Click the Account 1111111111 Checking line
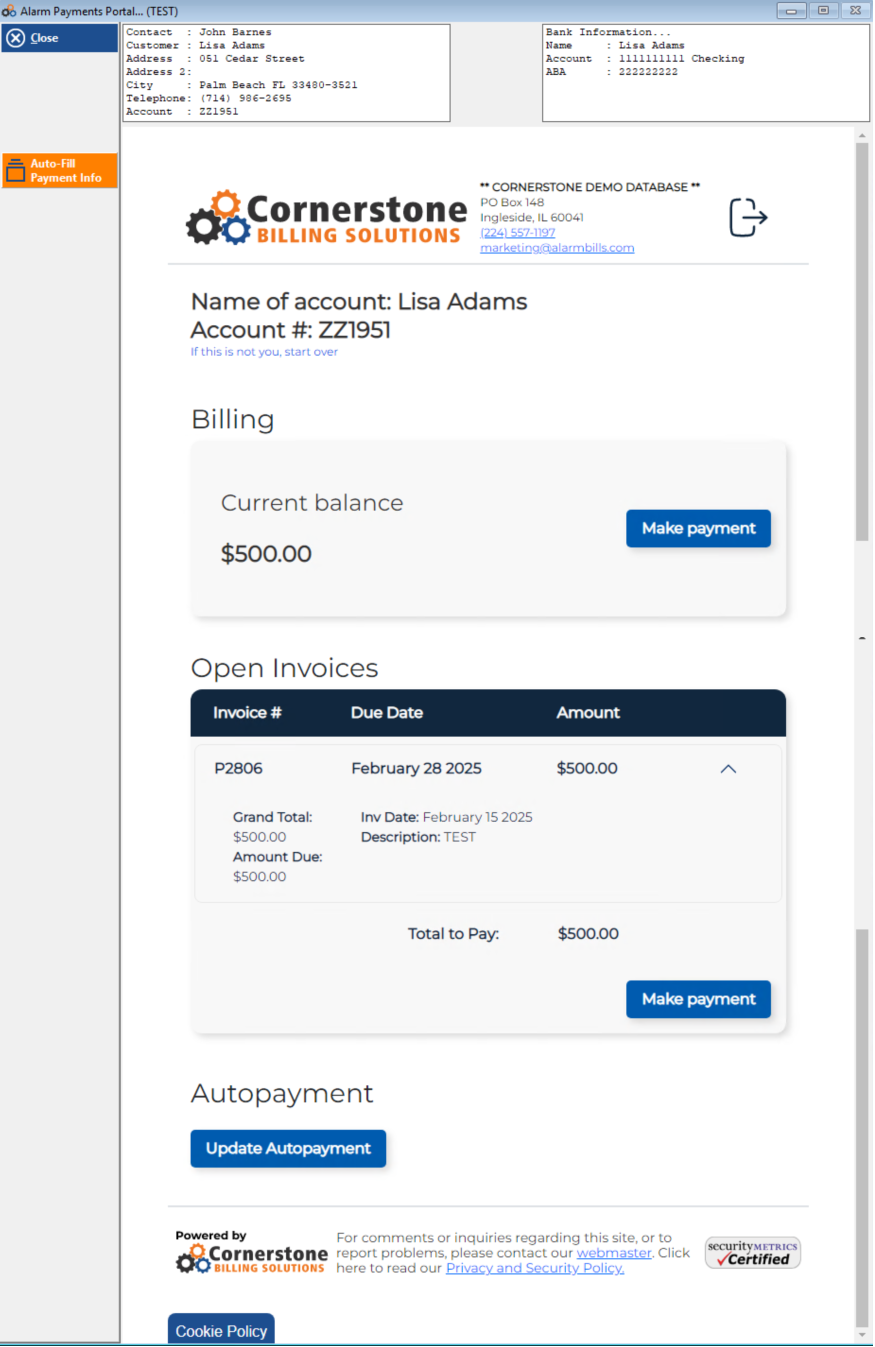875x1347 pixels. click(645, 59)
